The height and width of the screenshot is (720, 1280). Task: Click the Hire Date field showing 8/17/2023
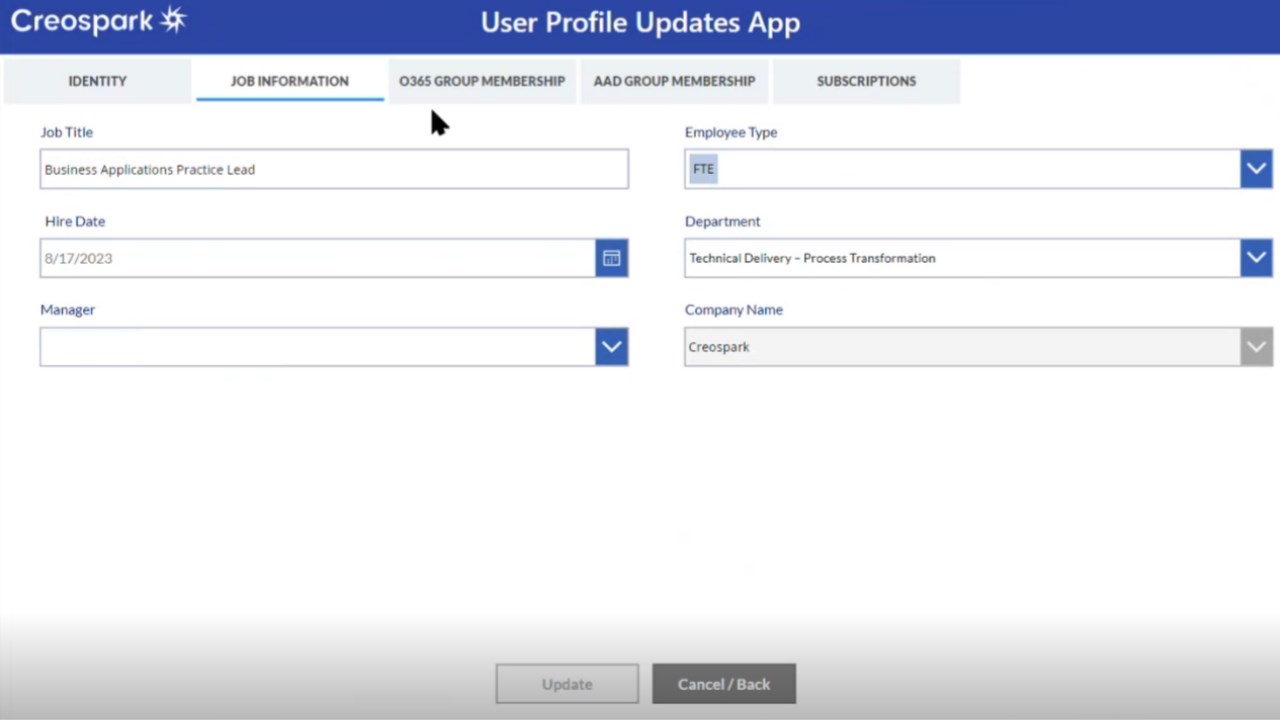tap(318, 258)
